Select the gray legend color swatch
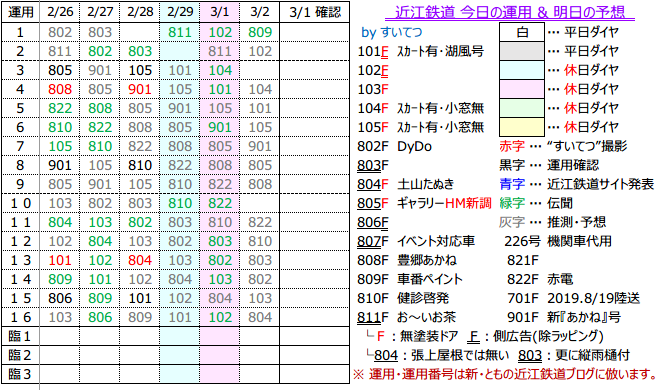Screen dimensions: 667x390 tap(522, 51)
